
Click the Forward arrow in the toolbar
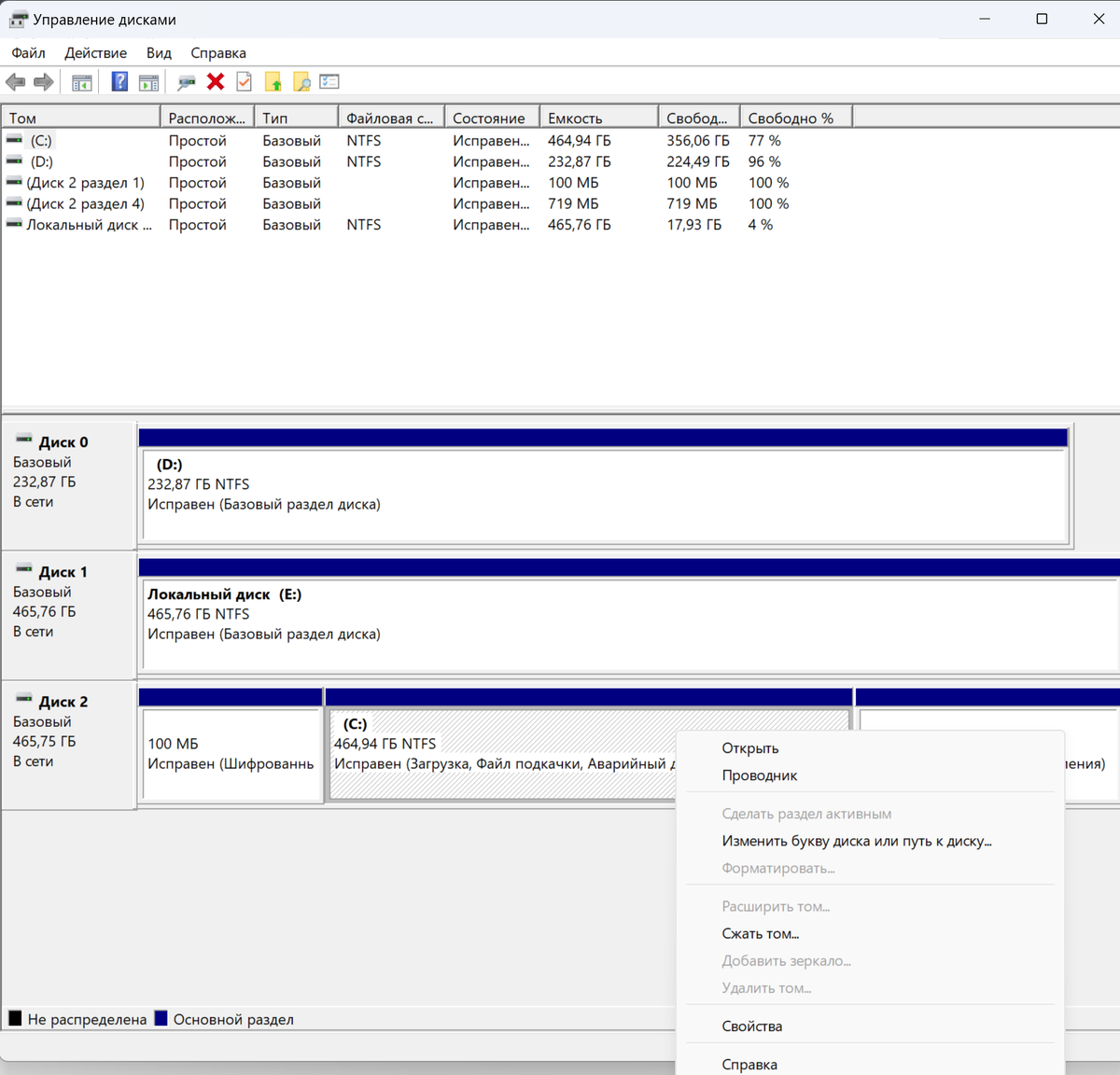(44, 82)
